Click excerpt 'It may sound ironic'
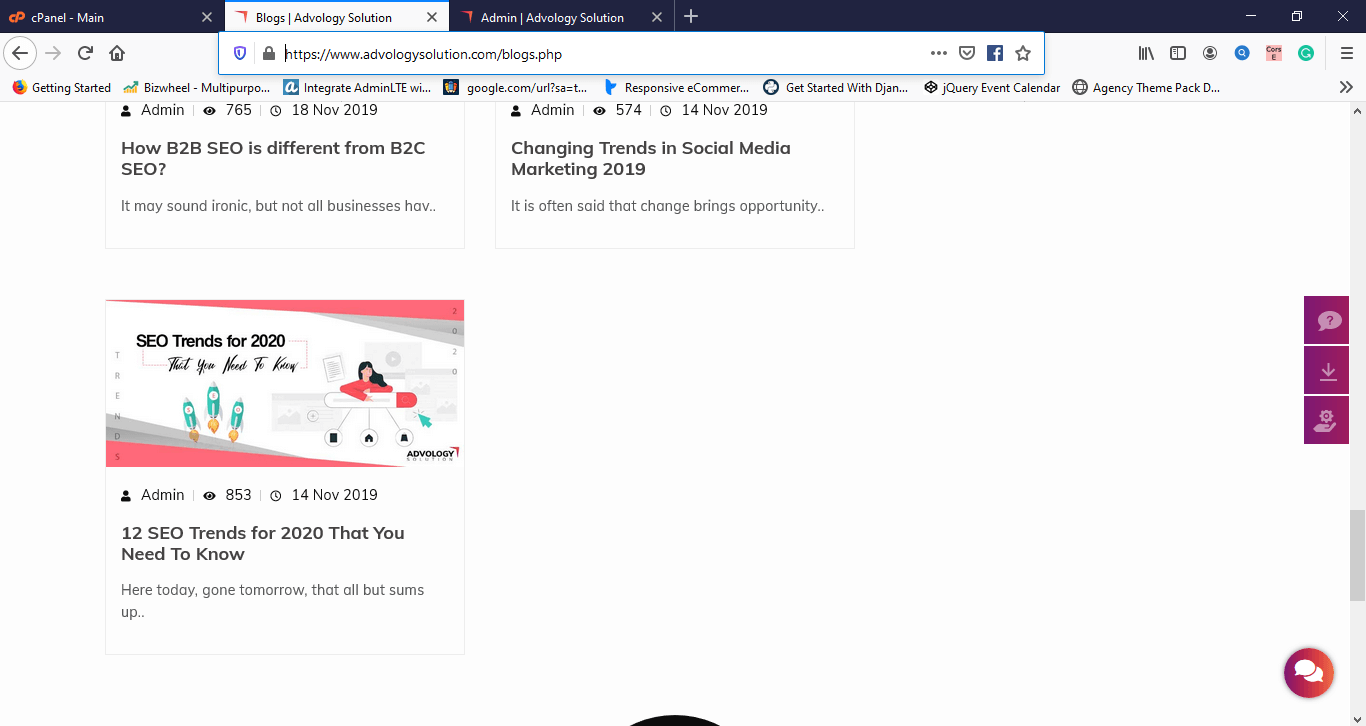Viewport: 1366px width, 726px height. click(x=278, y=206)
